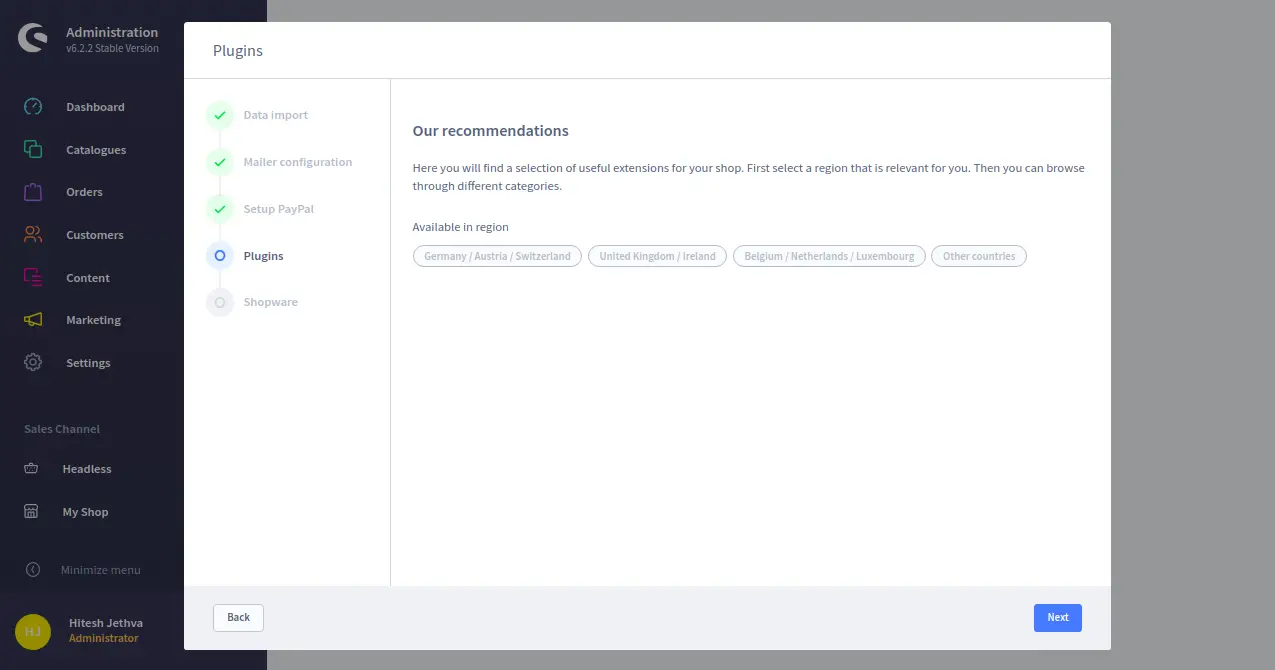Image resolution: width=1275 pixels, height=670 pixels.
Task: Open the Content menu item
Action: [88, 278]
